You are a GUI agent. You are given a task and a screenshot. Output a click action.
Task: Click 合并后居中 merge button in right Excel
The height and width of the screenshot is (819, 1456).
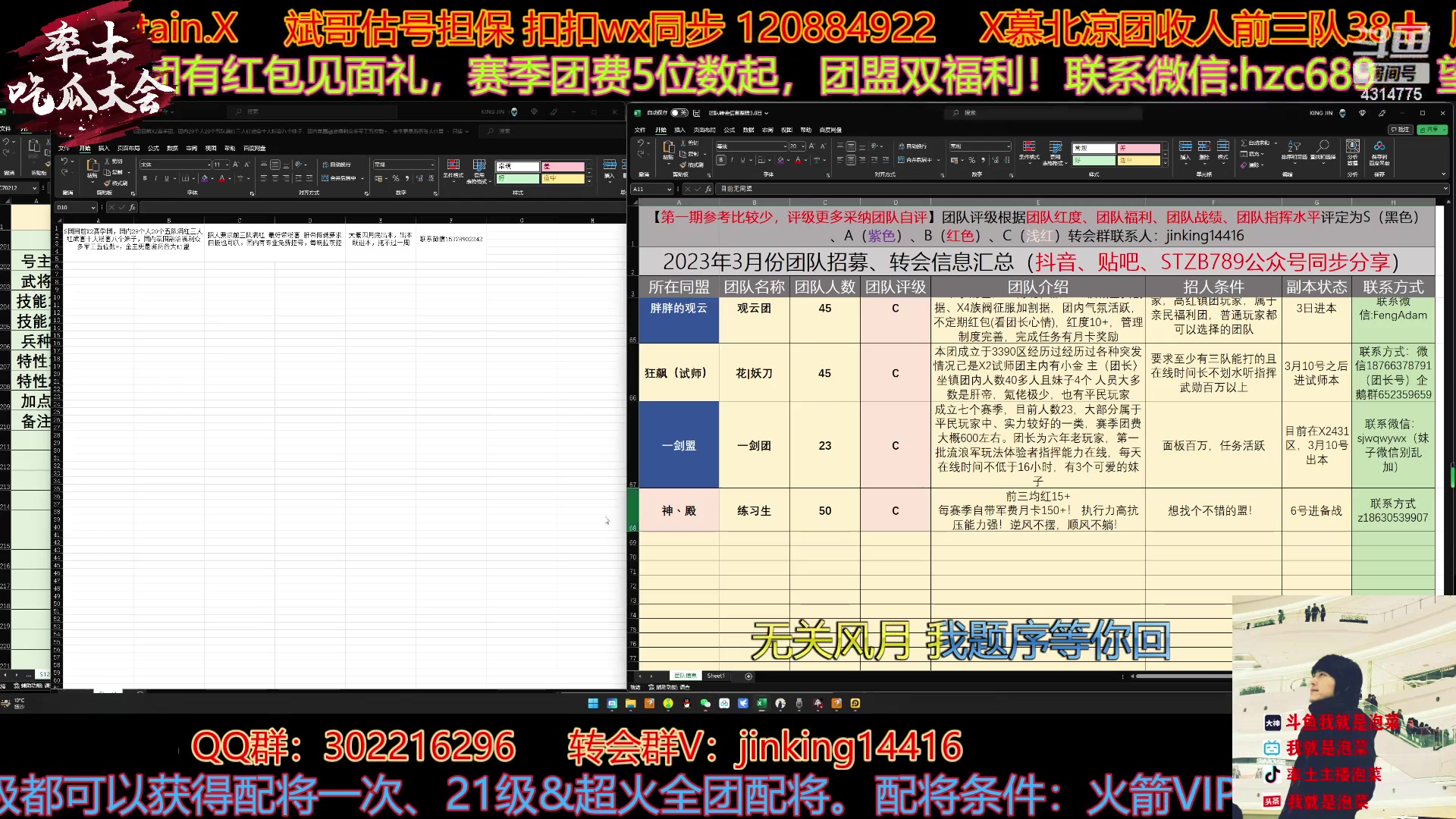(x=915, y=160)
